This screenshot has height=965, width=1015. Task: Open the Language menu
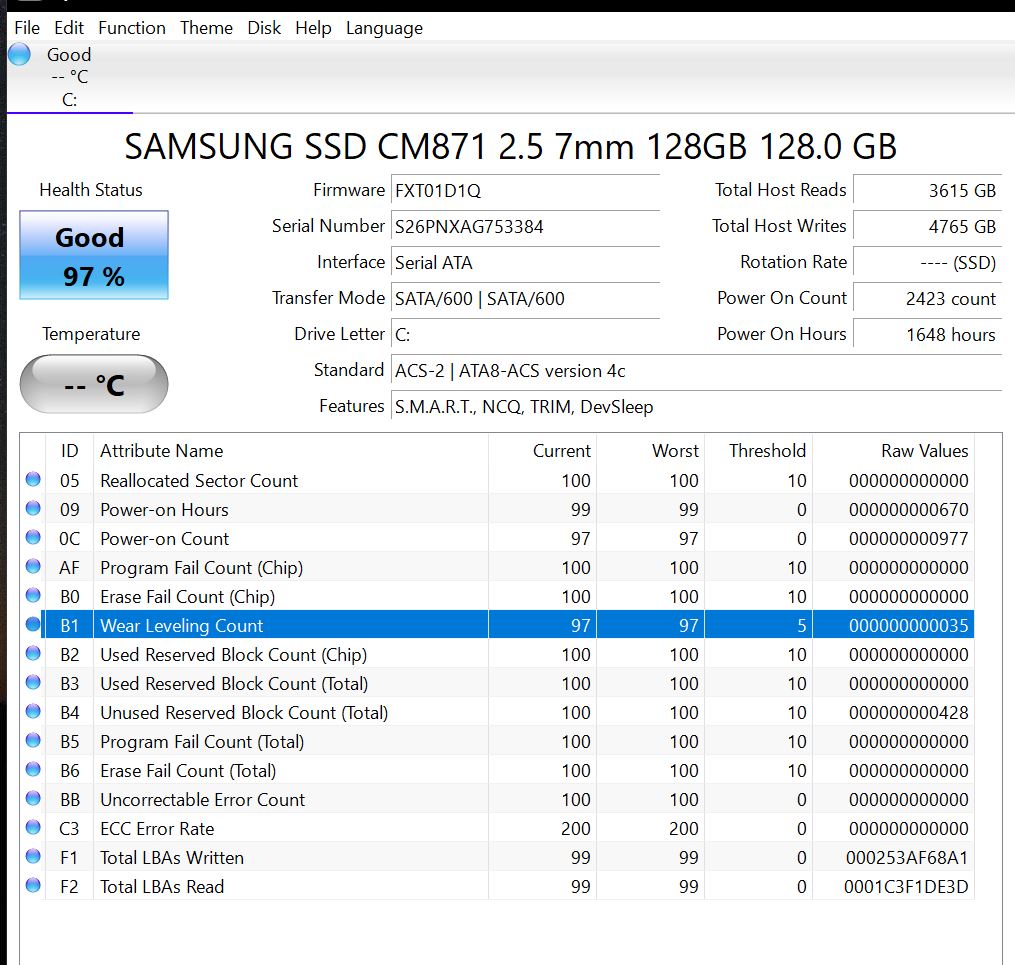click(384, 28)
